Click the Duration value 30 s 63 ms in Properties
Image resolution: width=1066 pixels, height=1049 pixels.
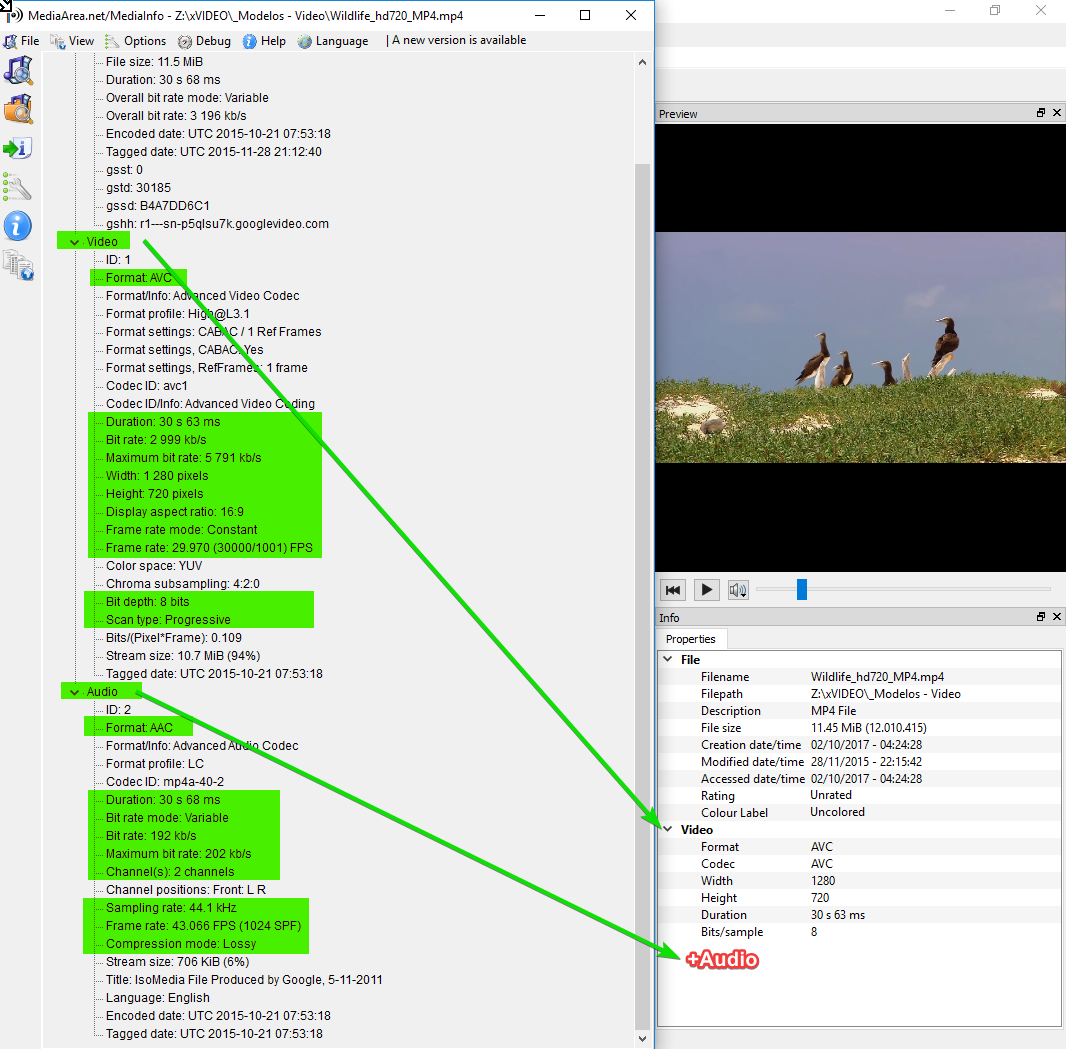[837, 915]
